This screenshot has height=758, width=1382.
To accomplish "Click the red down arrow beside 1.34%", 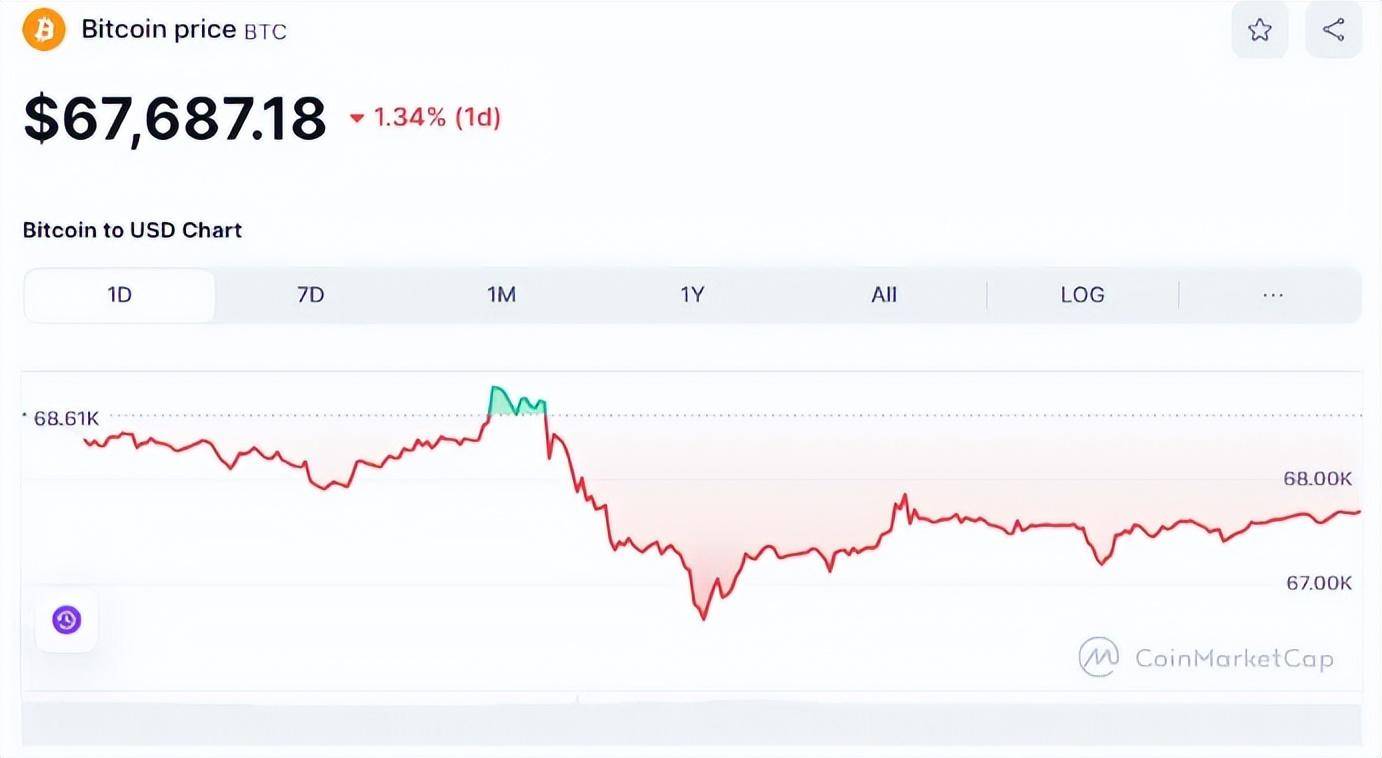I will coord(357,119).
